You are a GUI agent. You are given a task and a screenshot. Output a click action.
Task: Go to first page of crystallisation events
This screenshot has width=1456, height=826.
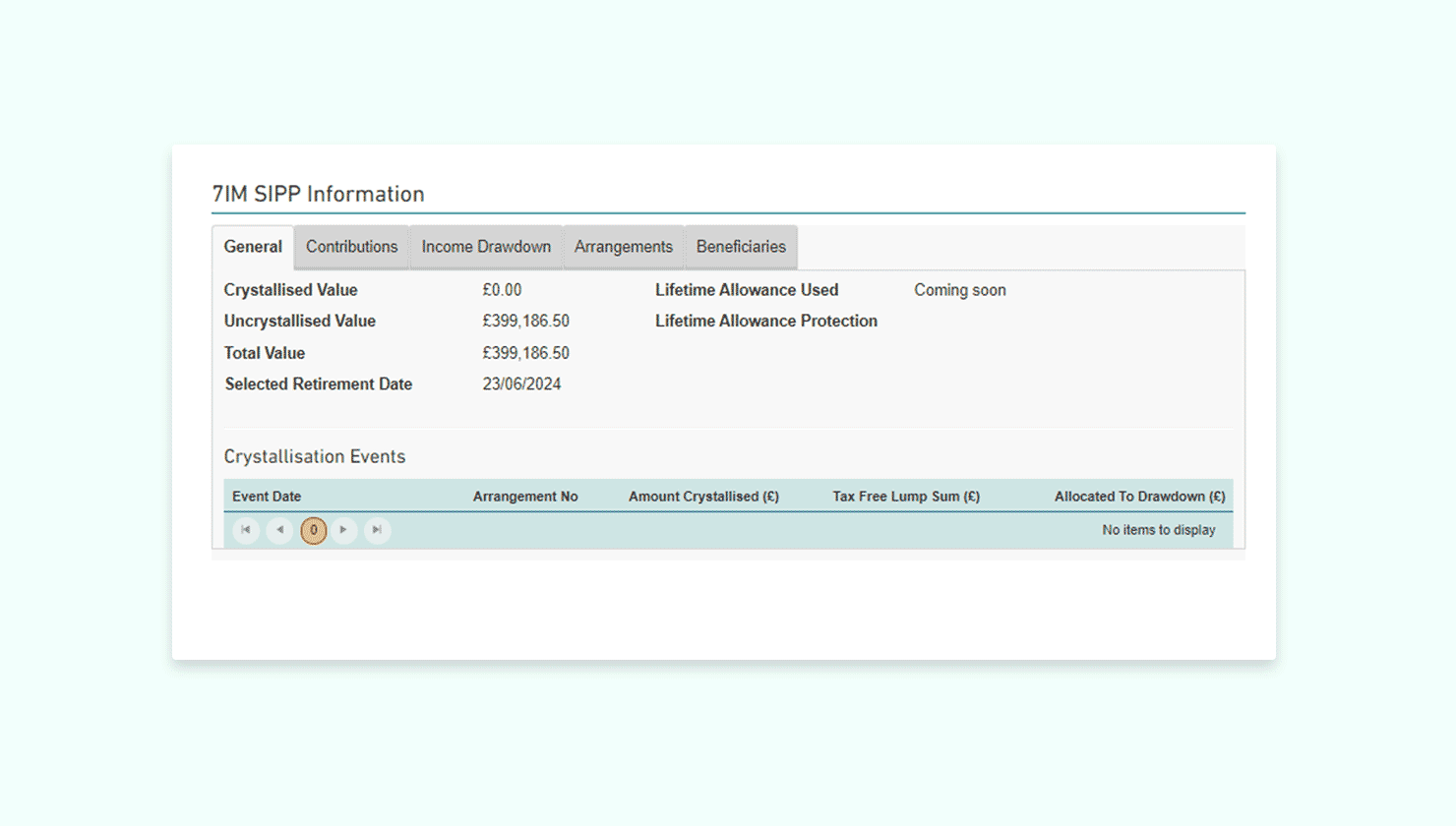point(246,530)
